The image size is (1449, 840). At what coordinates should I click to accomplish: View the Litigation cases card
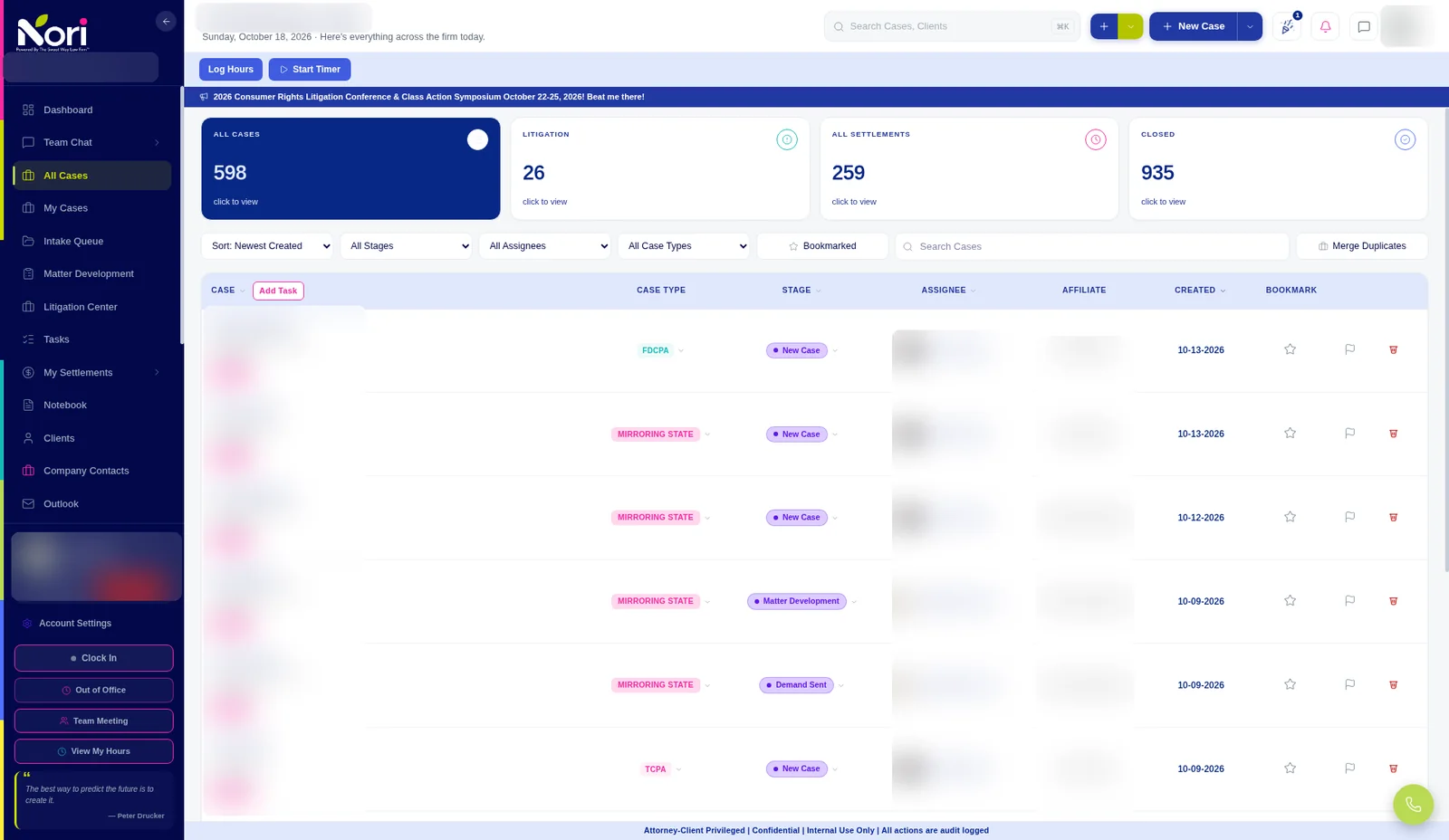click(659, 168)
